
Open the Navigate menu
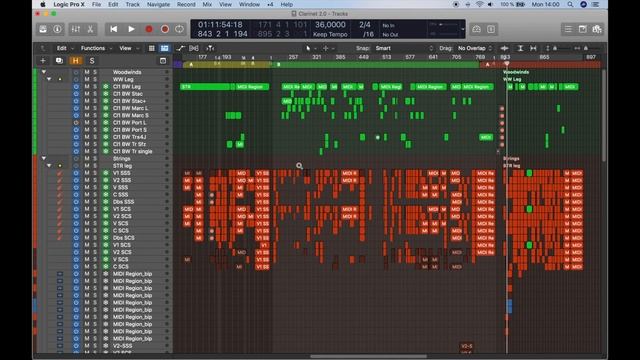click(x=158, y=4)
